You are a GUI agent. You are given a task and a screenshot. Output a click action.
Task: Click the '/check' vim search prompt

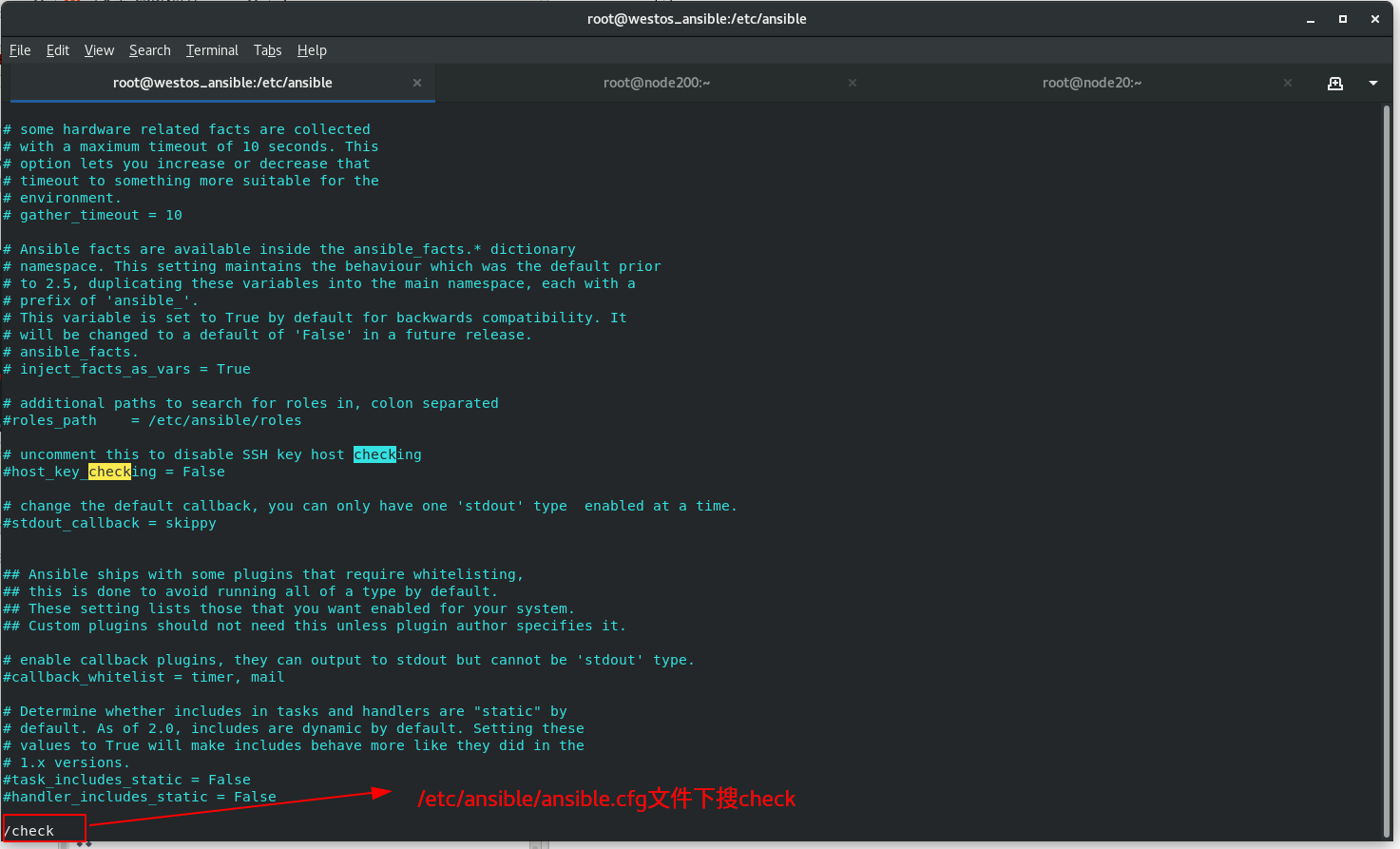point(29,831)
